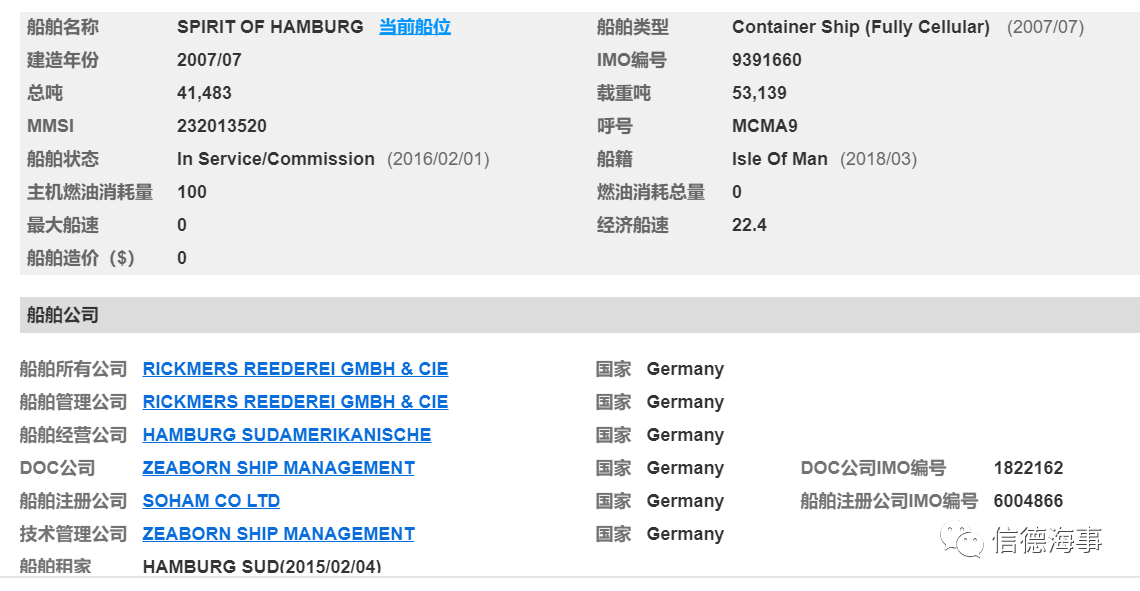This screenshot has height=591, width=1140.
Task: Open SOHAM CO LTD registered owner link
Action: [x=211, y=501]
